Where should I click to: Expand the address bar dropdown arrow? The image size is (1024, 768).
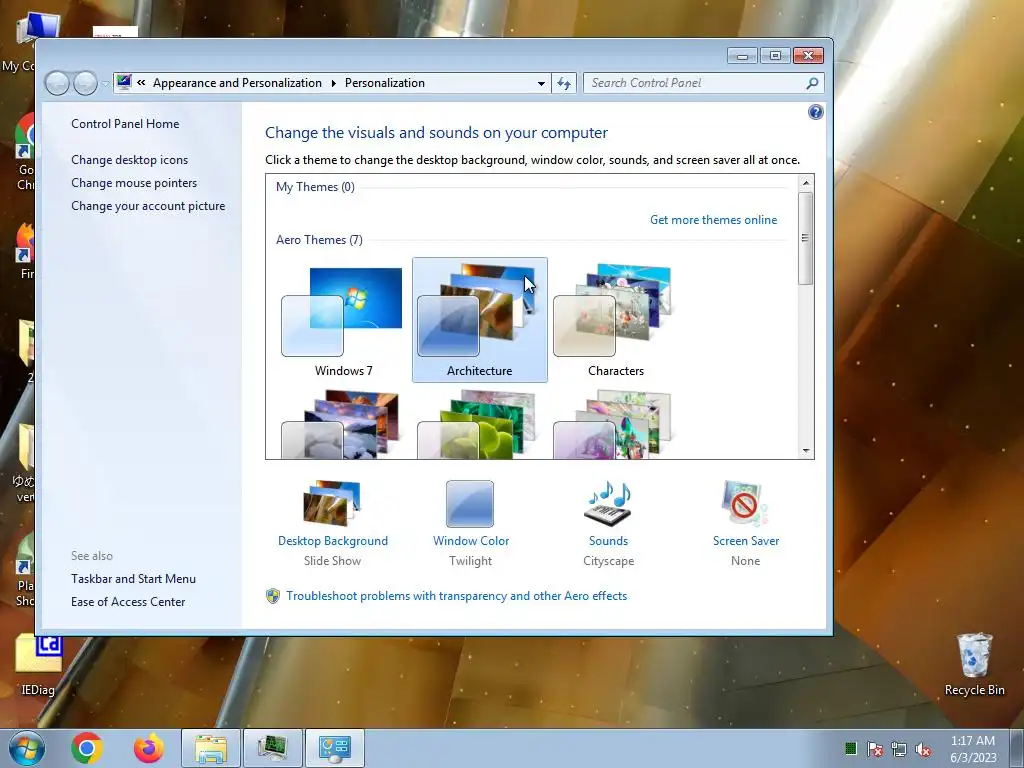541,84
